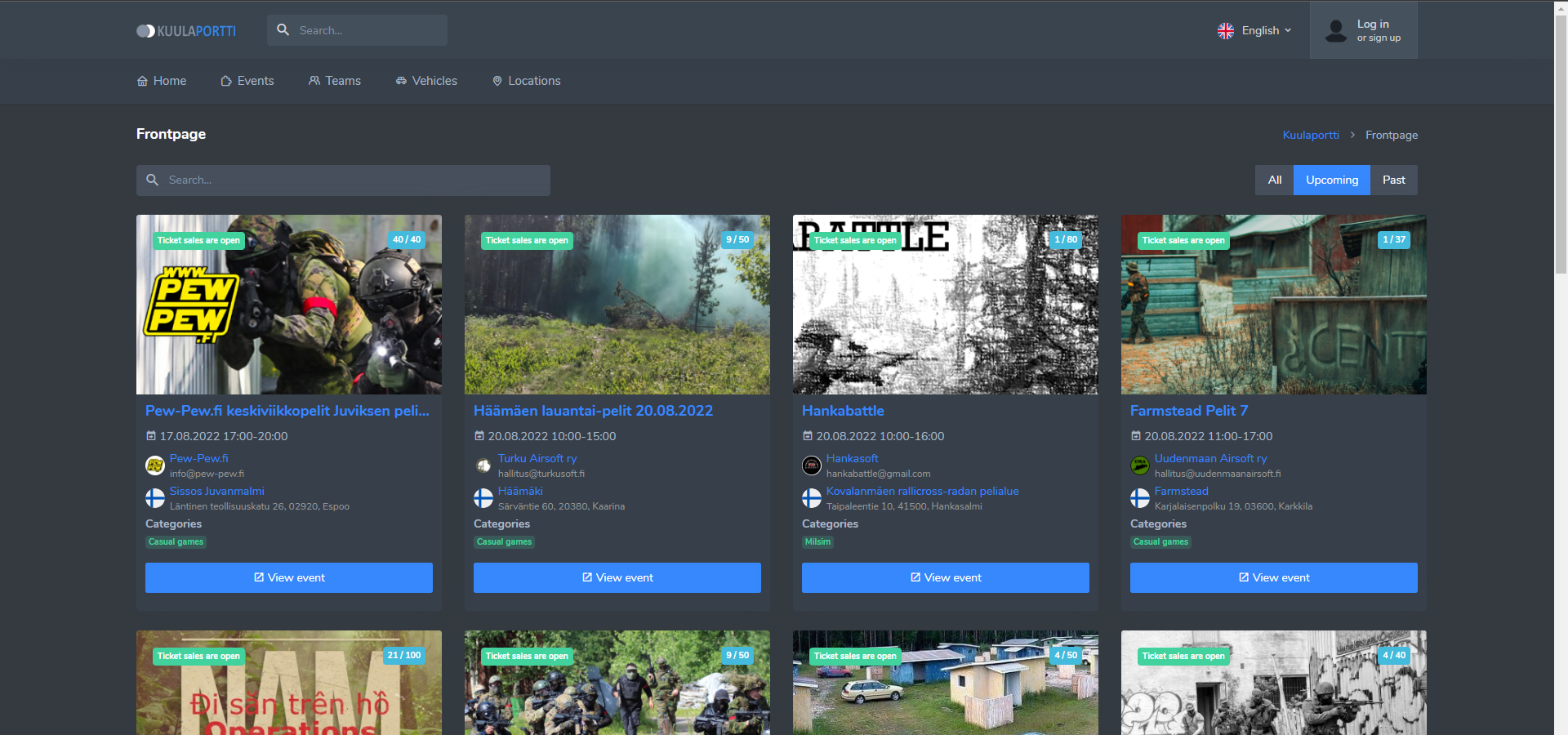View event for Hankabattle
Viewport: 1568px width, 735px height.
[x=946, y=577]
